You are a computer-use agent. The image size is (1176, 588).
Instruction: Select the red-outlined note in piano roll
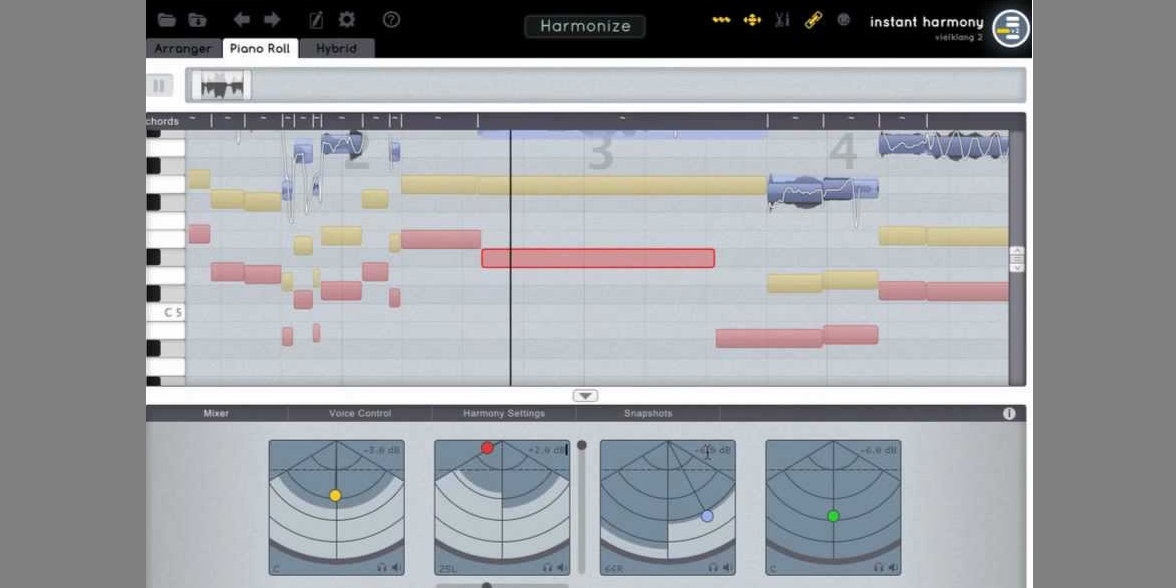pyautogui.click(x=598, y=258)
